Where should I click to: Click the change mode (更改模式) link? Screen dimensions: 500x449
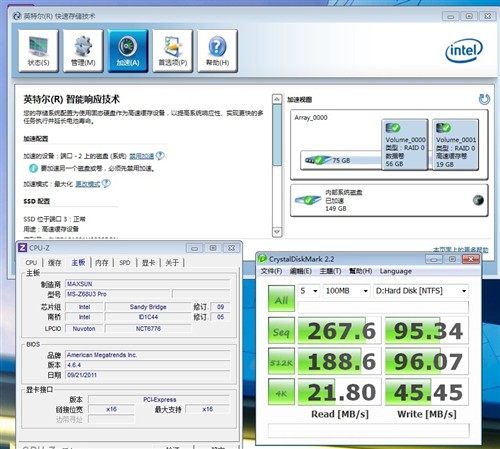(88, 184)
